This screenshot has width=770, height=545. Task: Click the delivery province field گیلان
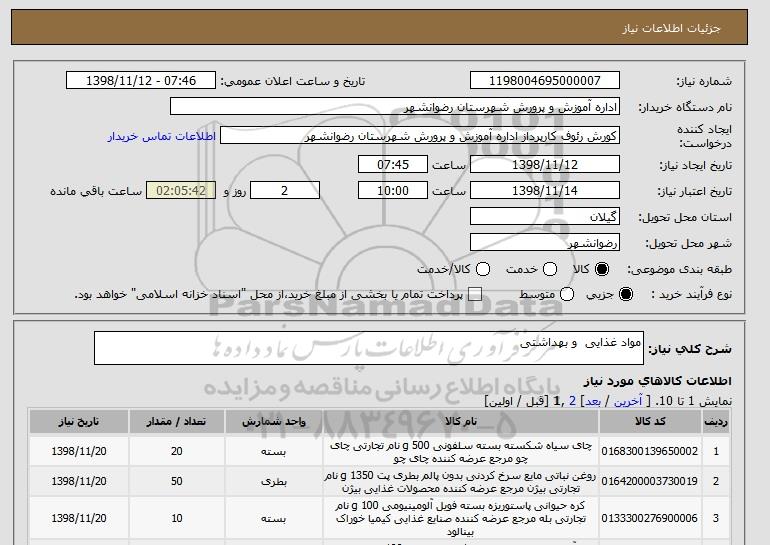(545, 216)
